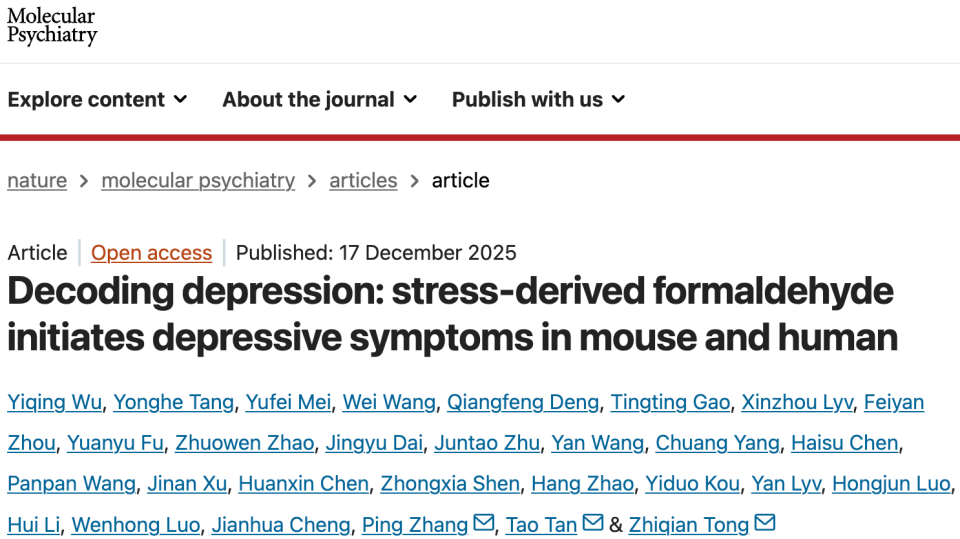The width and height of the screenshot is (960, 539).
Task: Click author Hongjun Luo
Action: point(890,484)
